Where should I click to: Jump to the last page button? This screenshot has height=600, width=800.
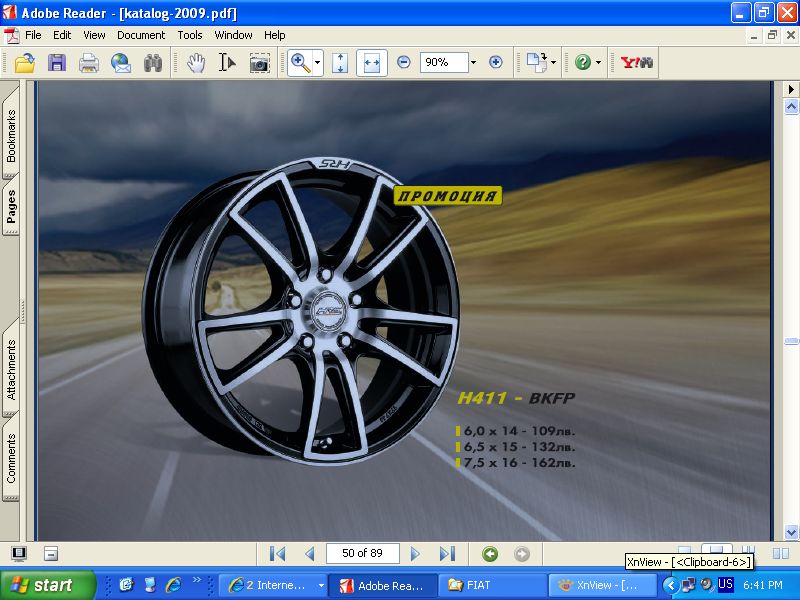click(447, 554)
